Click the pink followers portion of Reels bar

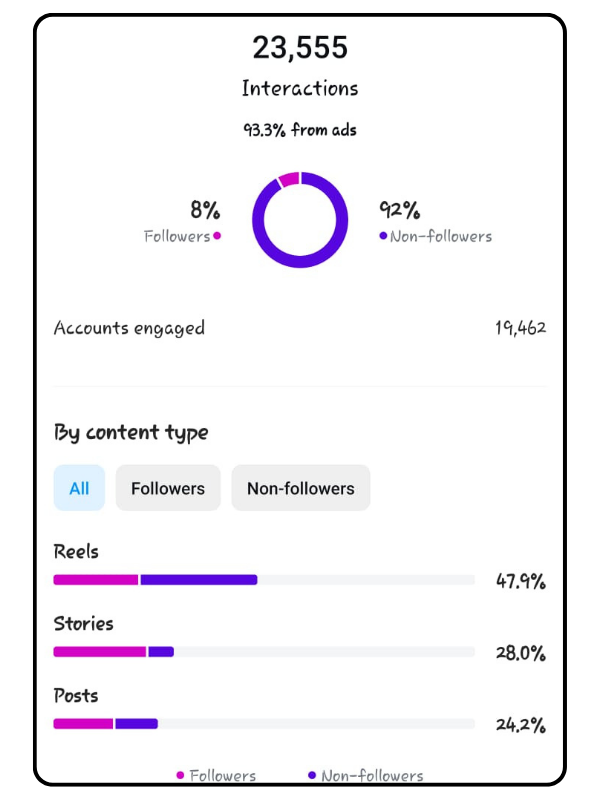(96, 580)
